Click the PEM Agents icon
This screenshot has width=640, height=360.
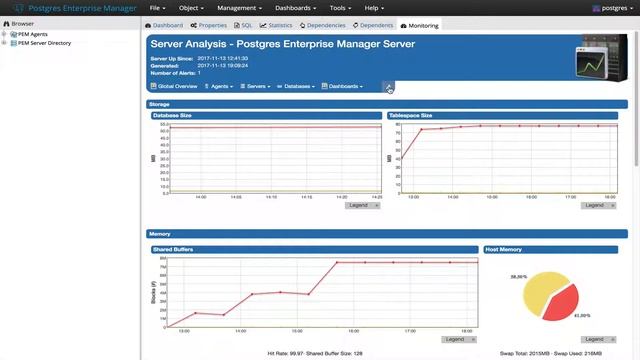click(x=13, y=34)
